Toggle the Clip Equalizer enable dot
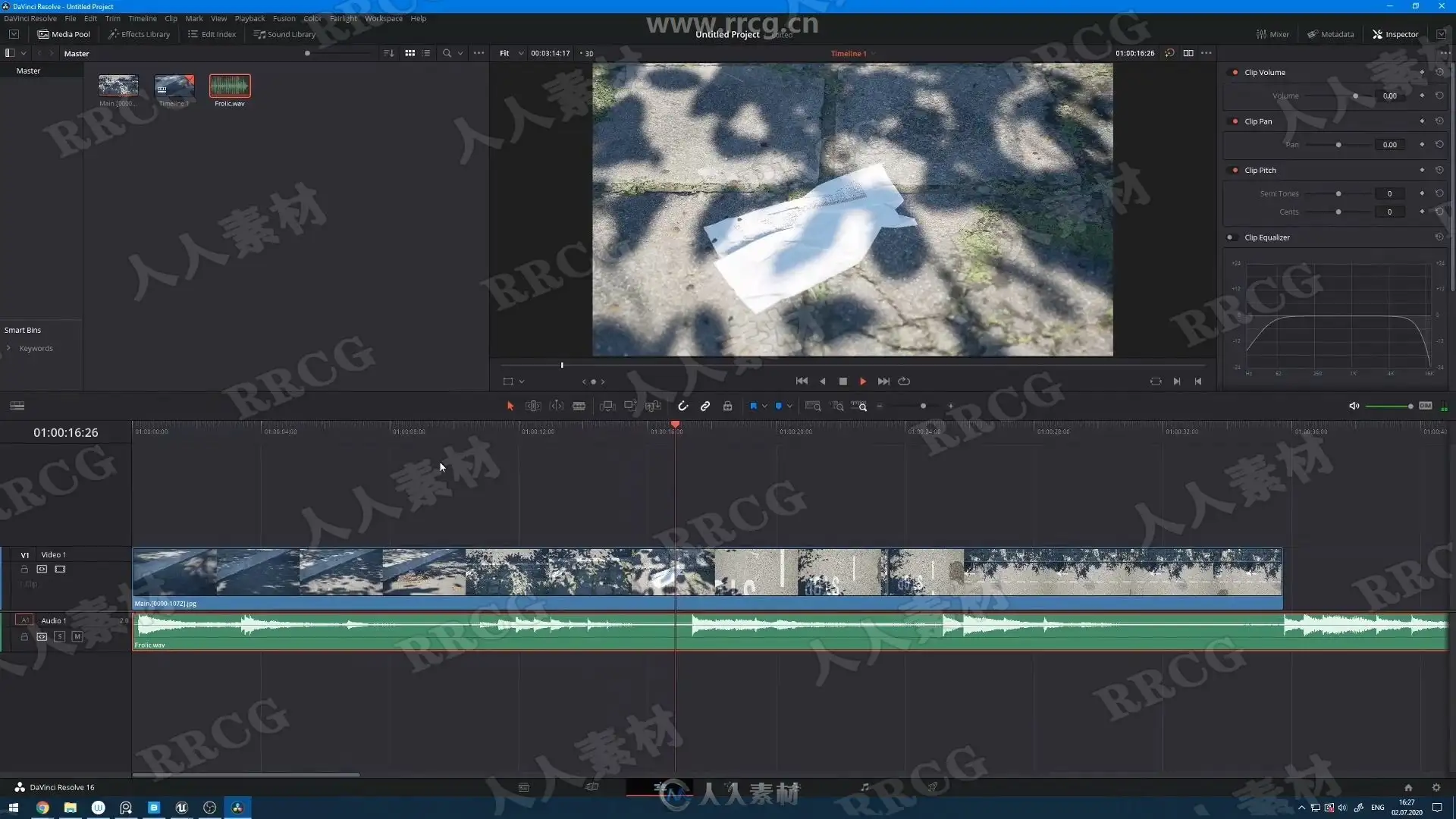The height and width of the screenshot is (819, 1456). click(1230, 237)
